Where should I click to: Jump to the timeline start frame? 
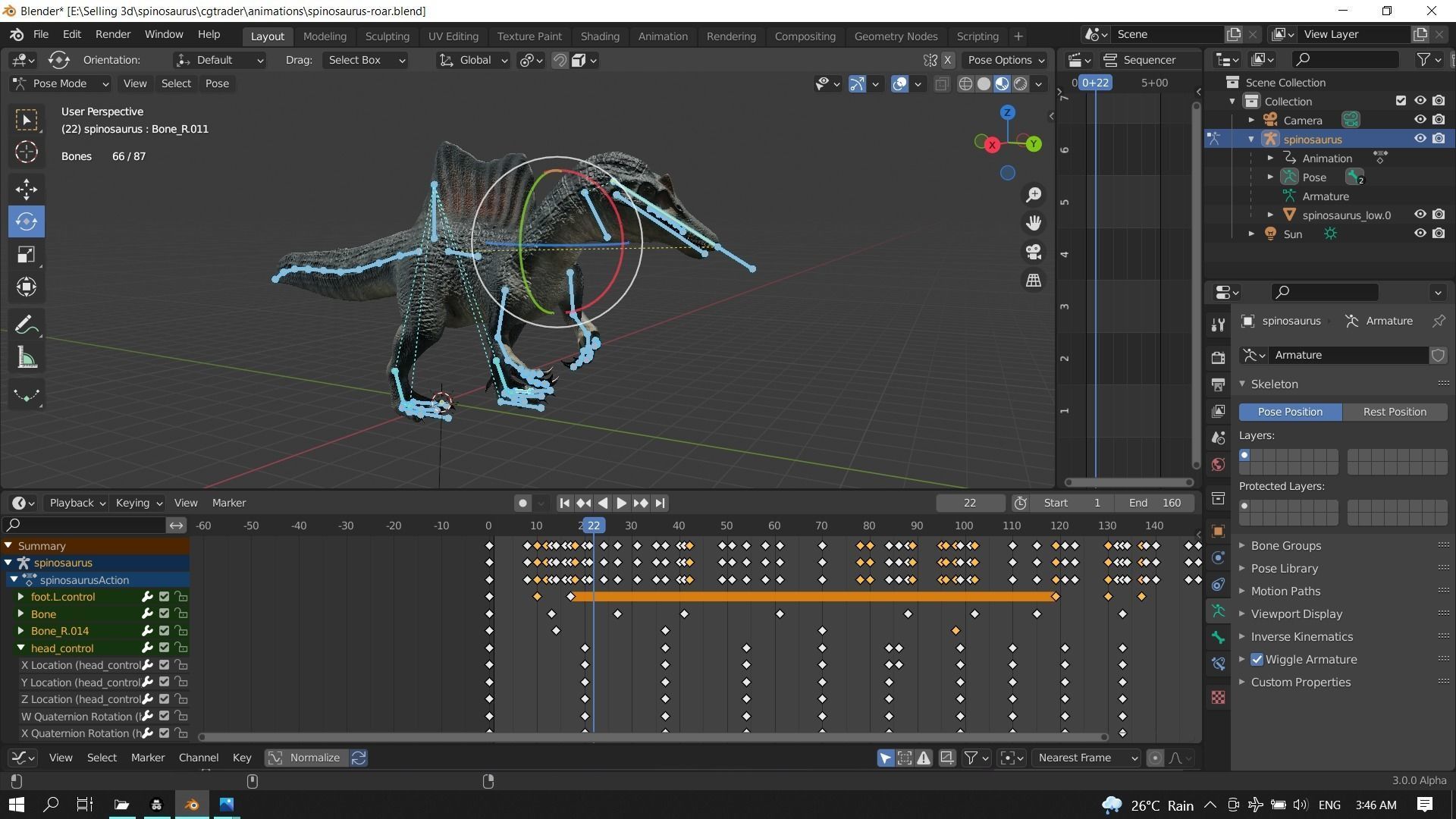pos(564,503)
